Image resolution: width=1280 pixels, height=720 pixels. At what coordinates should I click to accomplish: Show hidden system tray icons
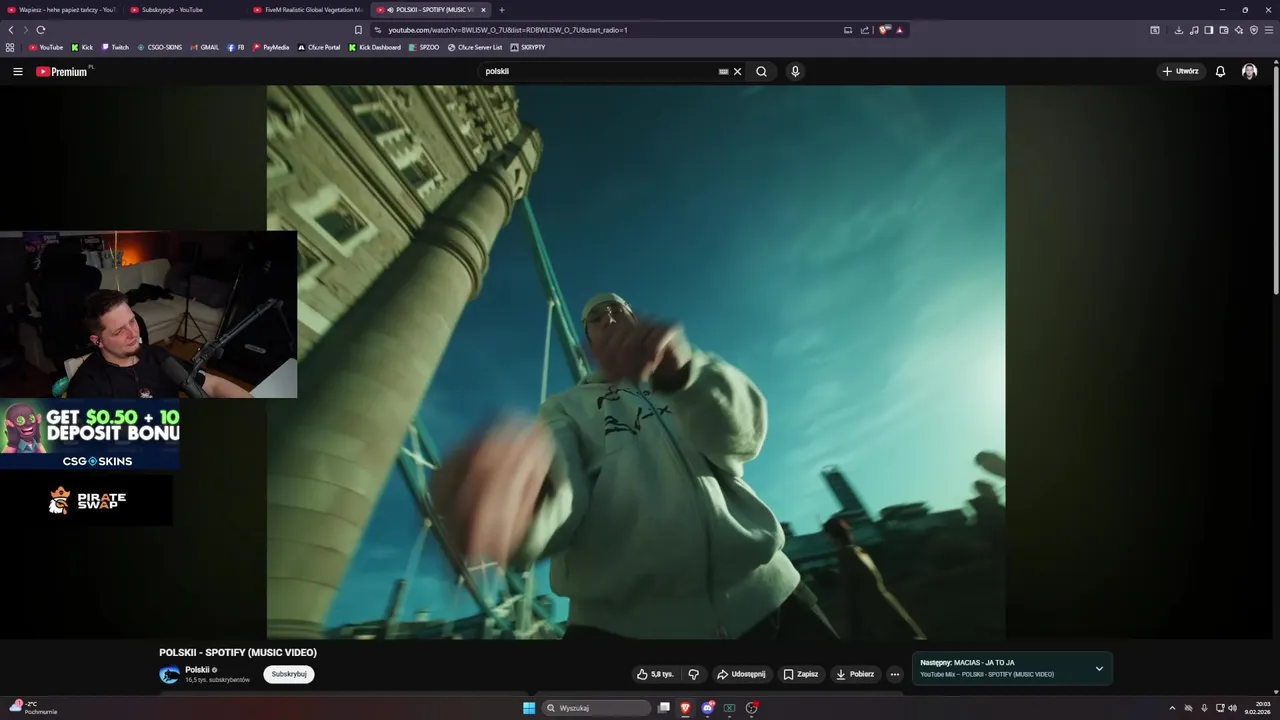[x=1172, y=708]
